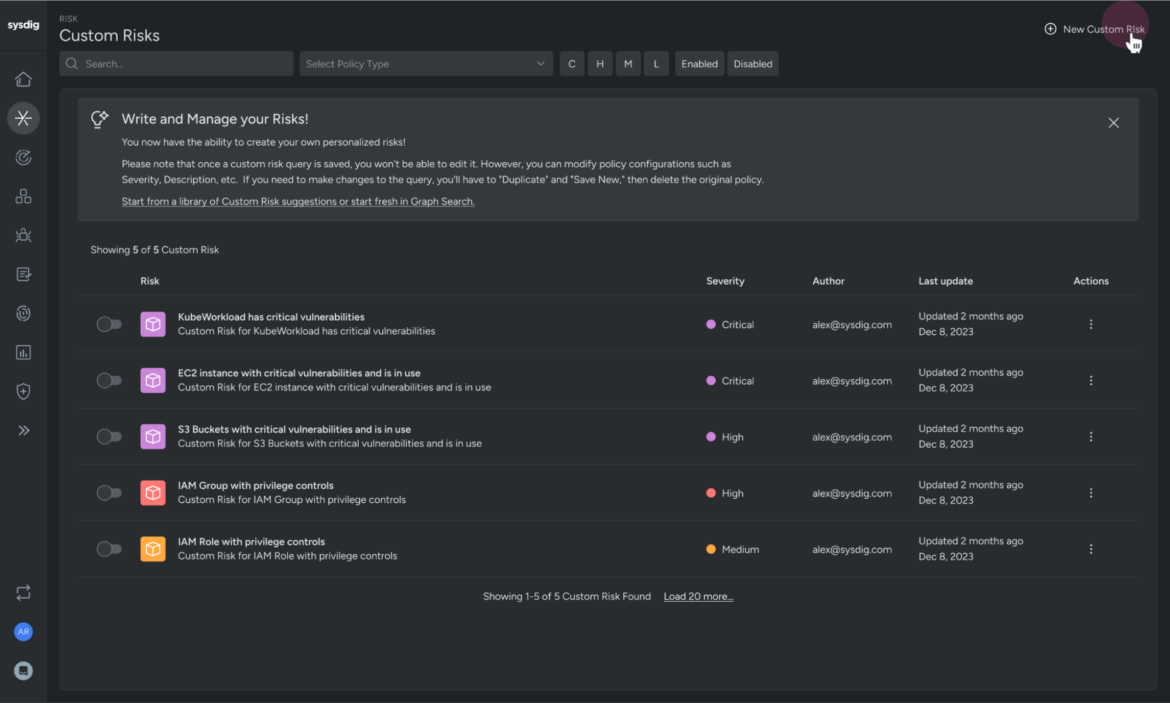The width and height of the screenshot is (1170, 703).
Task: Filter by Critical severity C button
Action: (x=572, y=64)
